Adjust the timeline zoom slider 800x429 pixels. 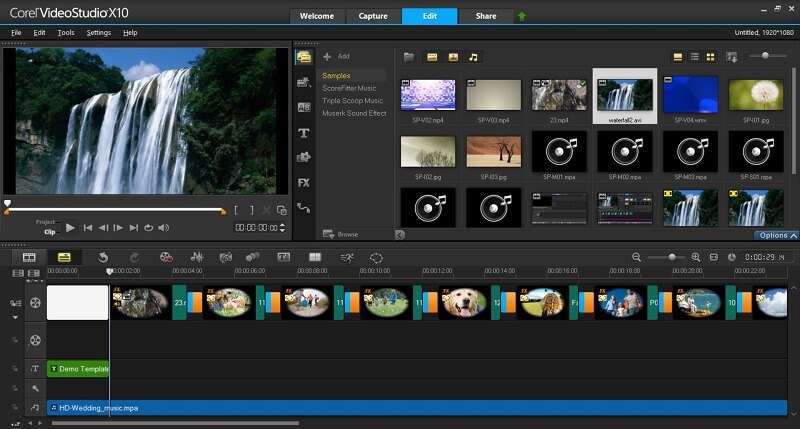pos(666,257)
